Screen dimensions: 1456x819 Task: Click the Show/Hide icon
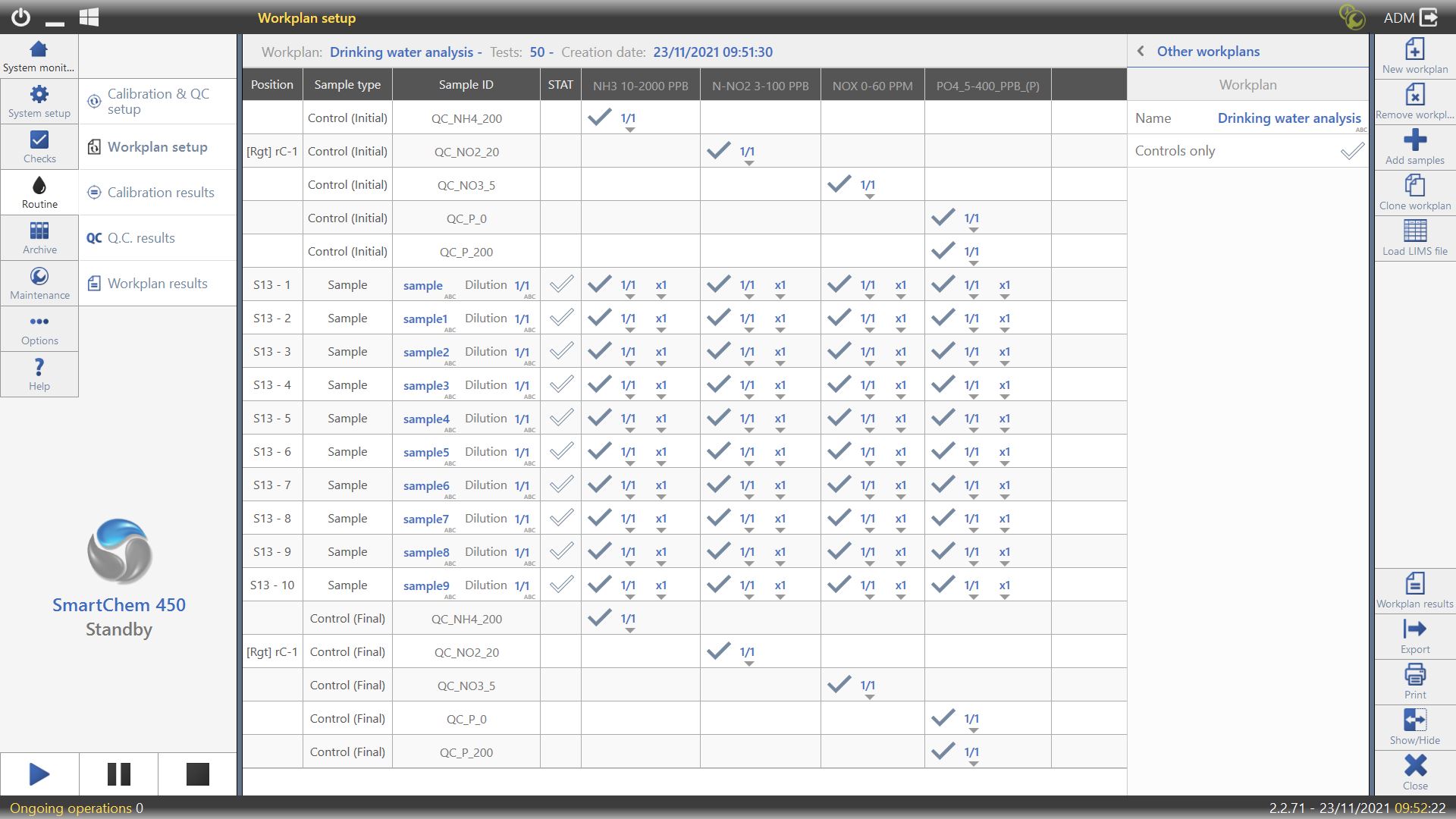[x=1414, y=720]
